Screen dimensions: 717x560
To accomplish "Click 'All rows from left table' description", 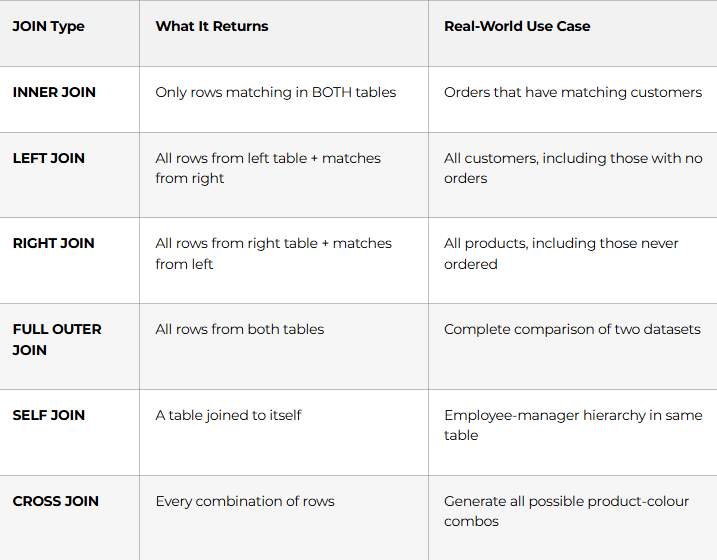I will pos(268,168).
